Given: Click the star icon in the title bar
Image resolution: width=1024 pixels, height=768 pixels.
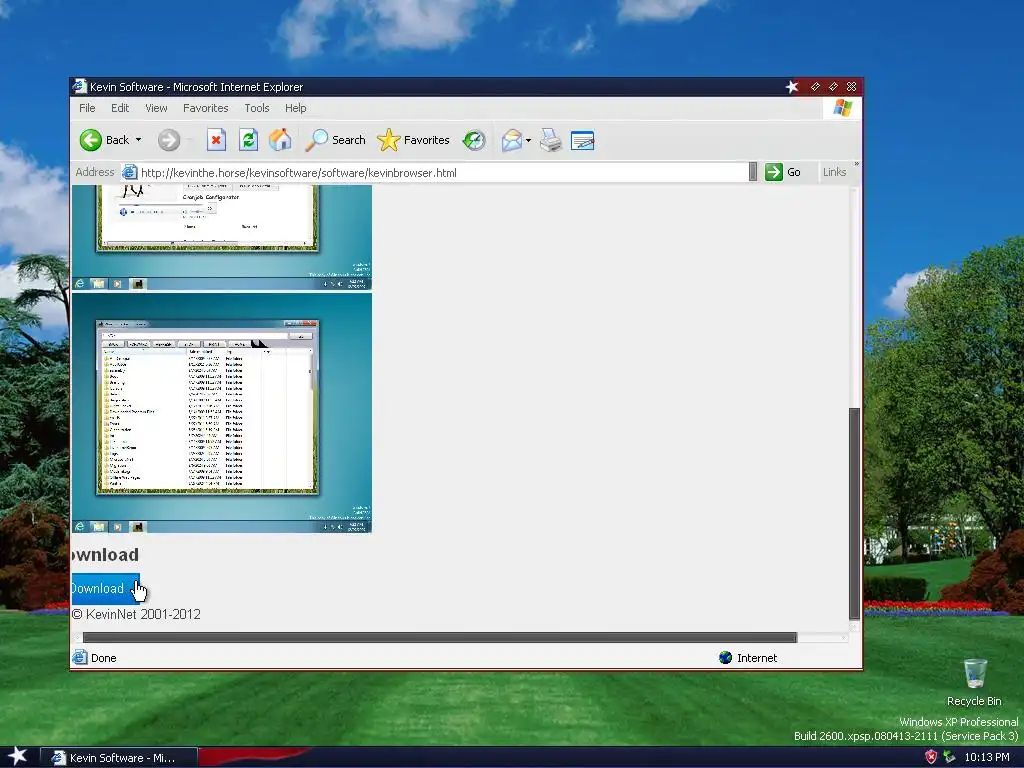Looking at the screenshot, I should pyautogui.click(x=792, y=87).
